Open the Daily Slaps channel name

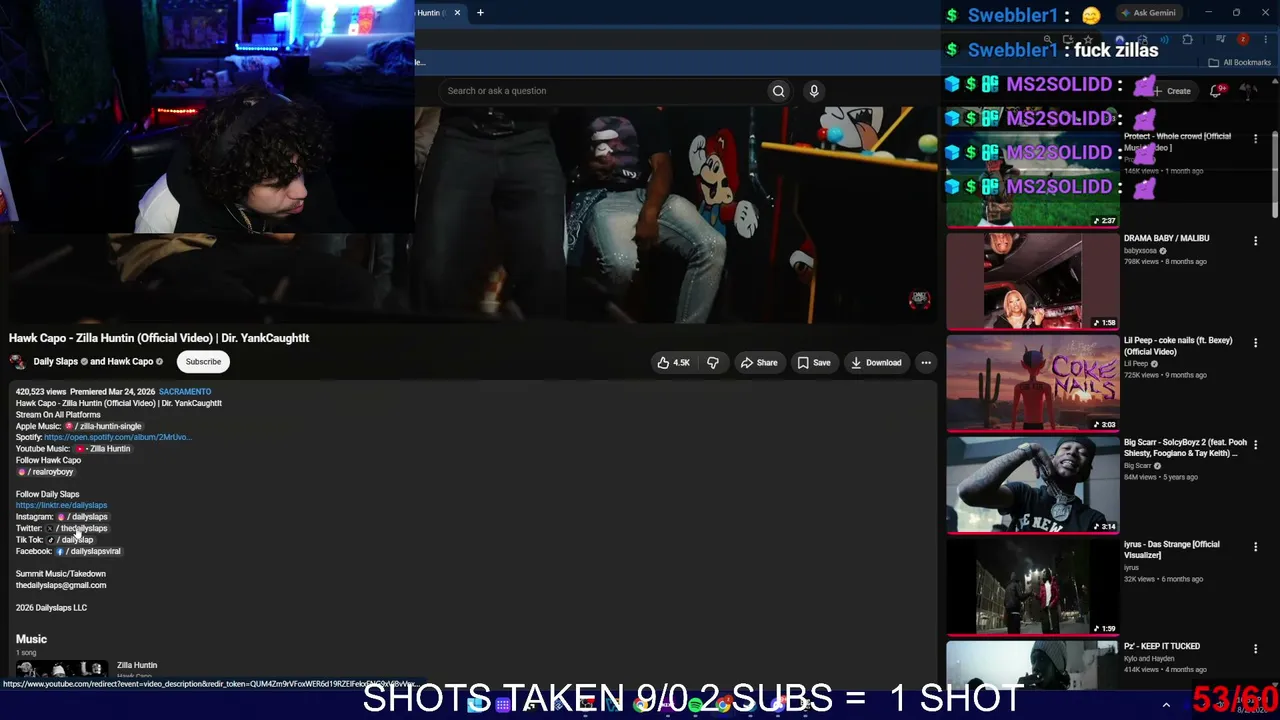tap(55, 362)
